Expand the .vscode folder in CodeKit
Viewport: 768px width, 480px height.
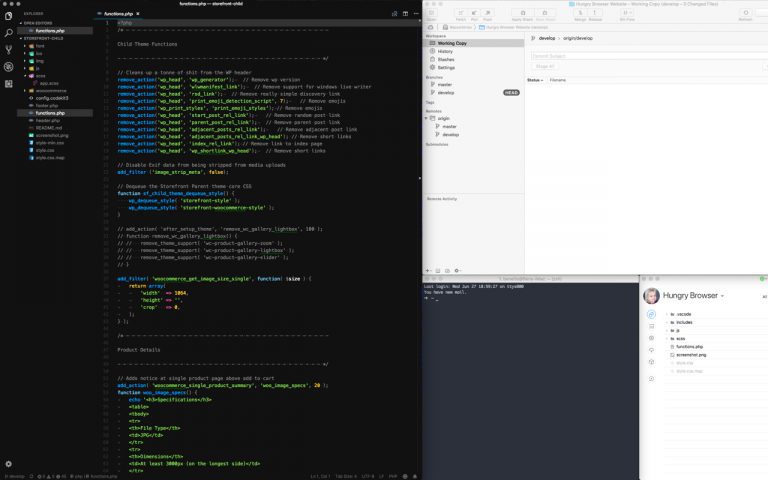pyautogui.click(x=667, y=314)
